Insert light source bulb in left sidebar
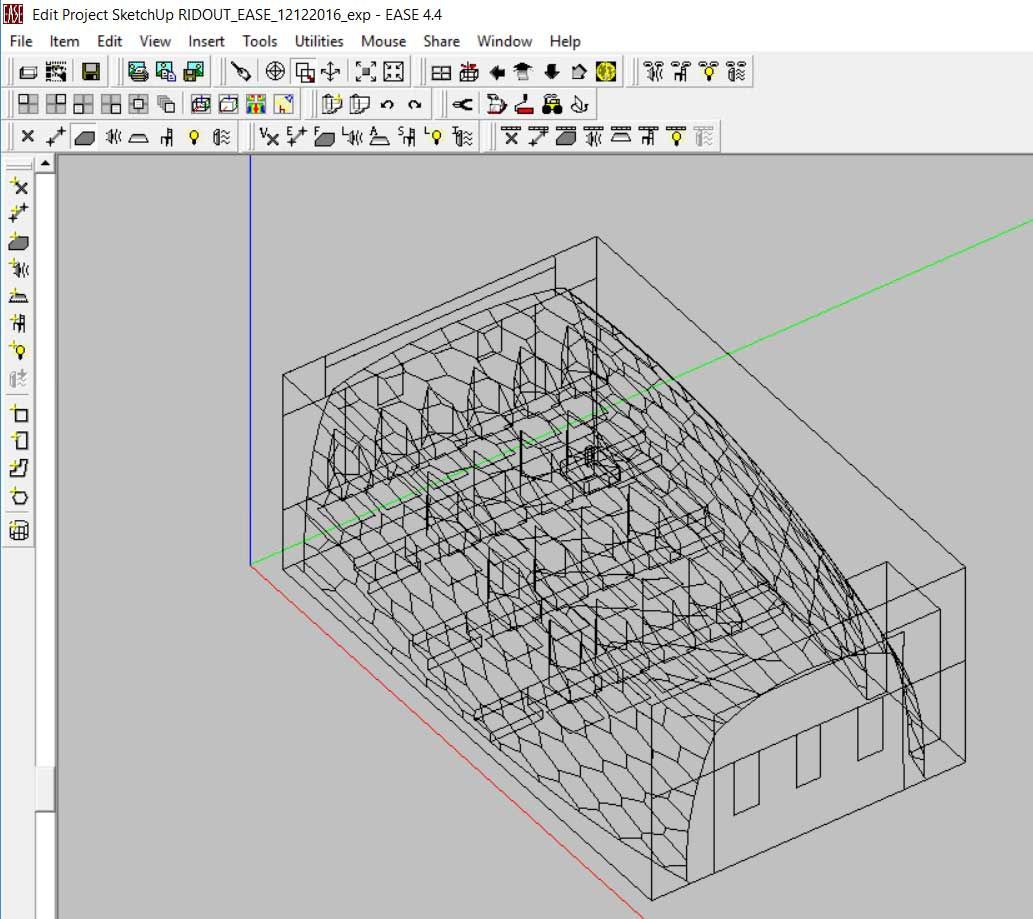 tap(19, 350)
